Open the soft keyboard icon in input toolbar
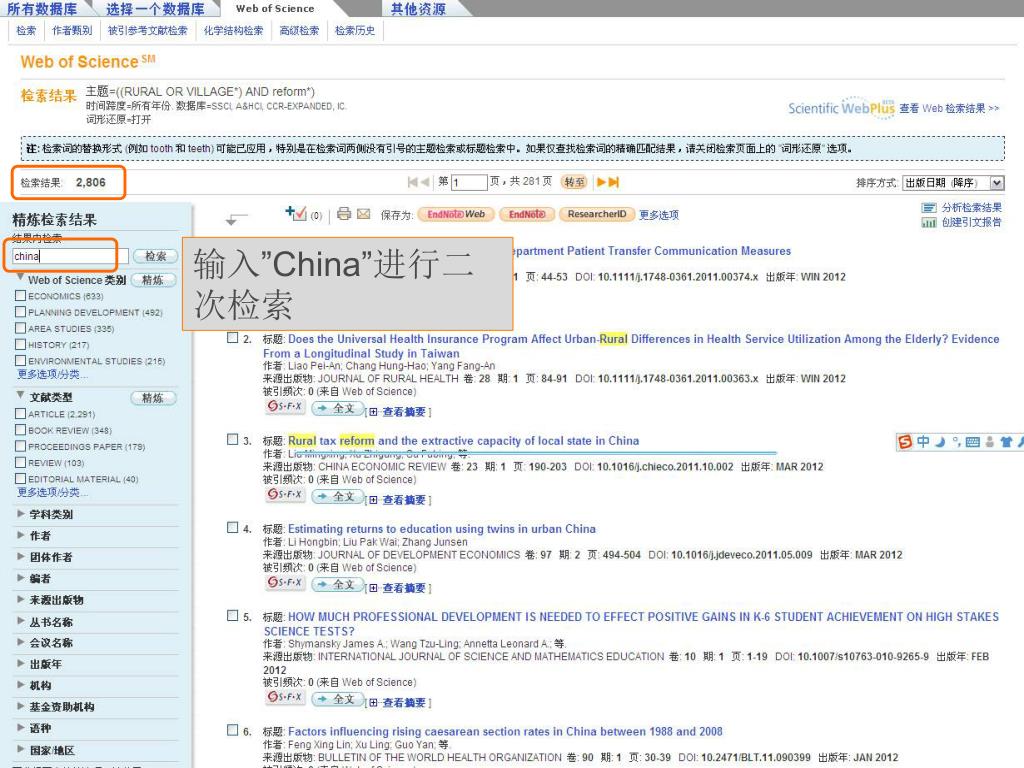This screenshot has width=1024, height=768. click(972, 442)
